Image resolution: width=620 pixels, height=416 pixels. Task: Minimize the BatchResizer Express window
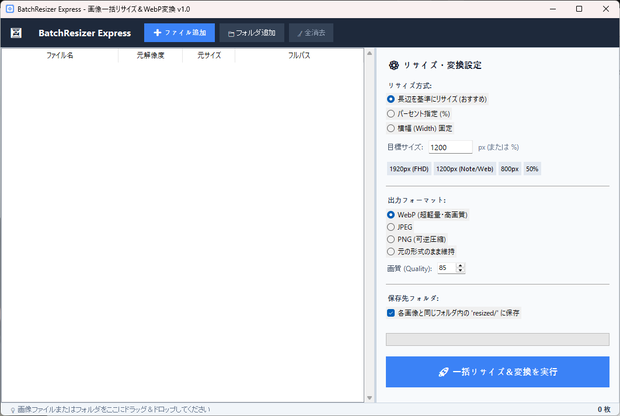[x=553, y=9]
